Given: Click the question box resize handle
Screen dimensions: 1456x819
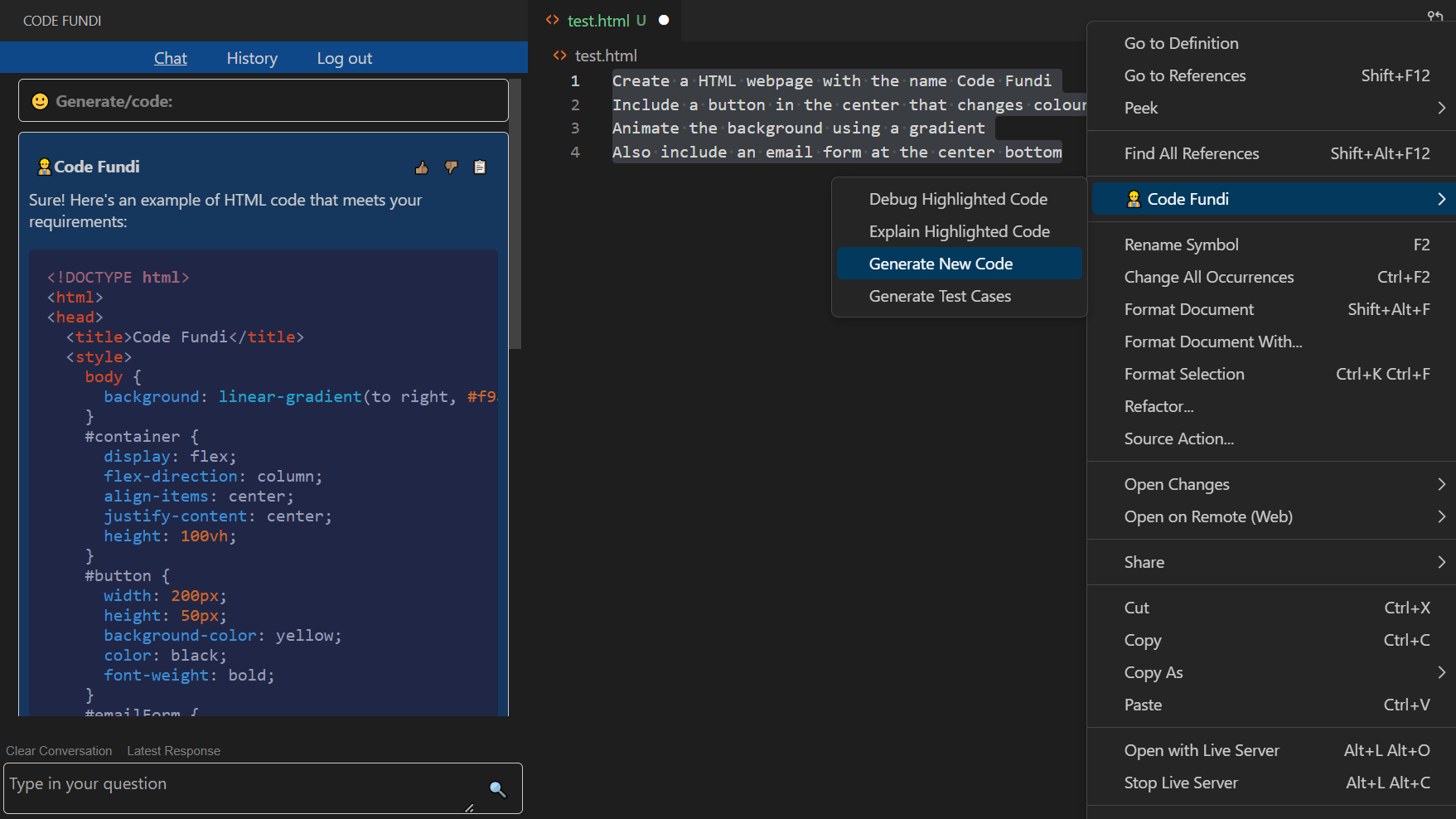Looking at the screenshot, I should coord(469,807).
